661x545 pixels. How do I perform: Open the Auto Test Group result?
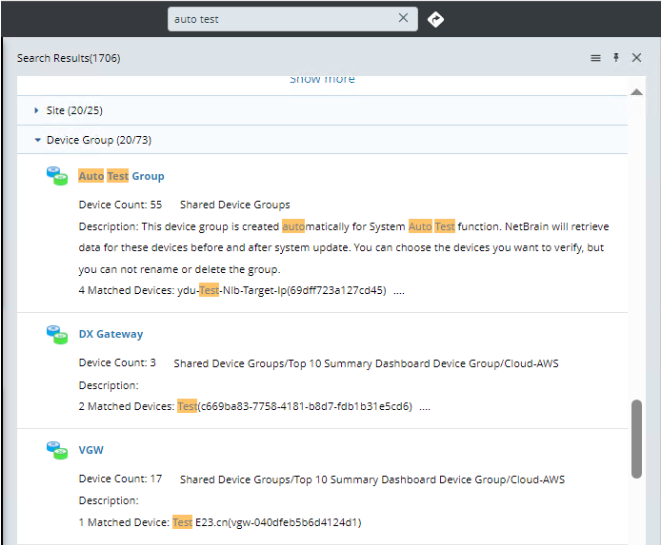click(x=121, y=176)
